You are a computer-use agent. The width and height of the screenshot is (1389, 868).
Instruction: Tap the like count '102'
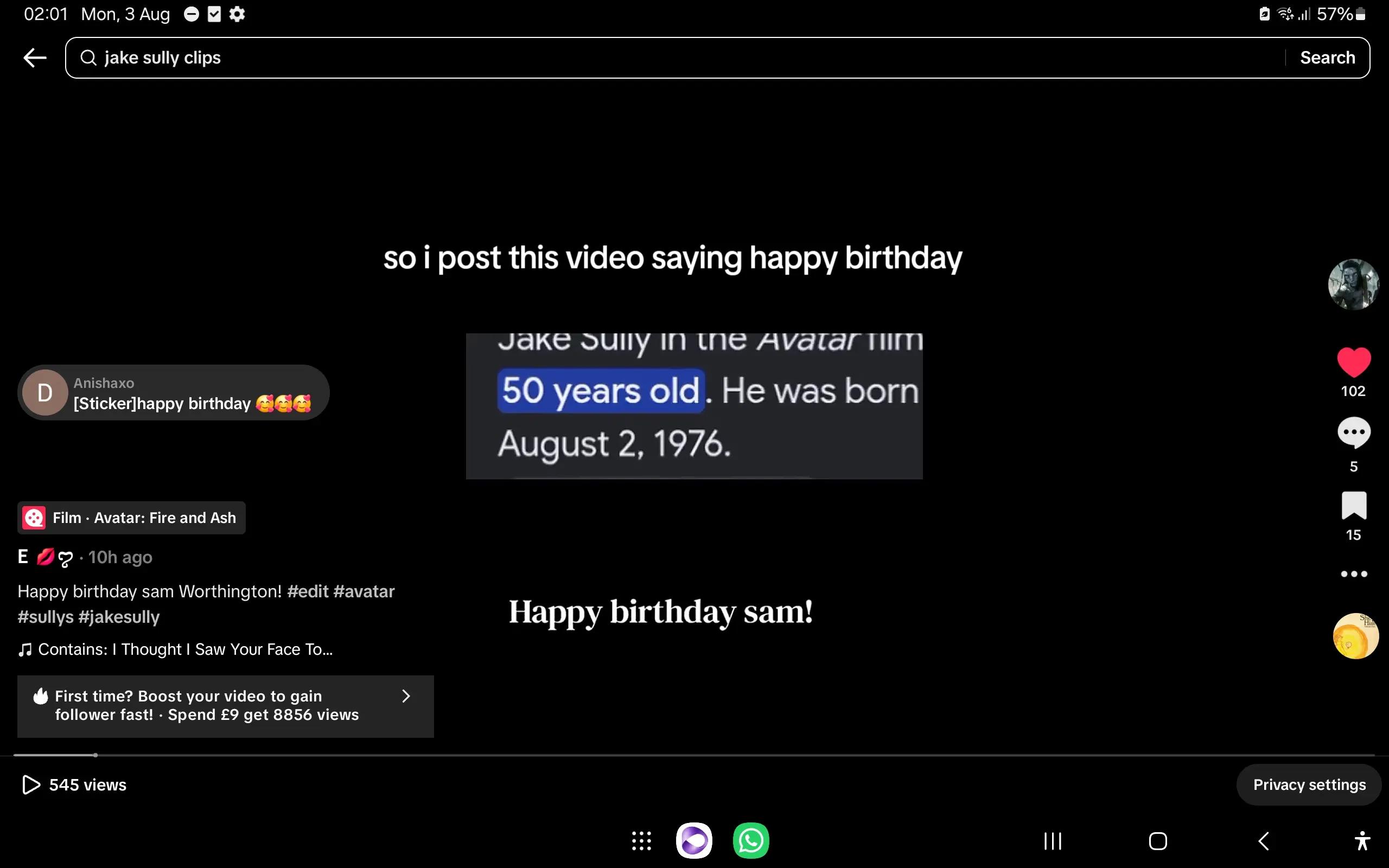1353,391
